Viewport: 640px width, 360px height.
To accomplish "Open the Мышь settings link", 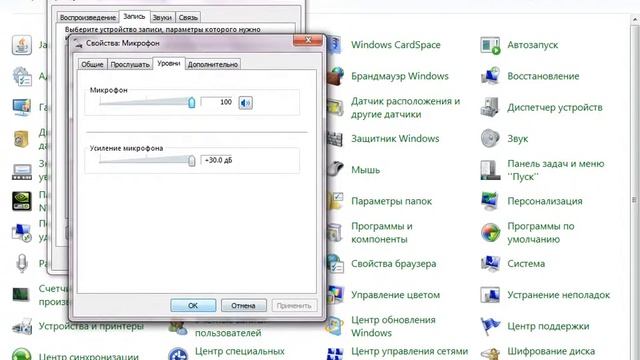I will [x=365, y=170].
